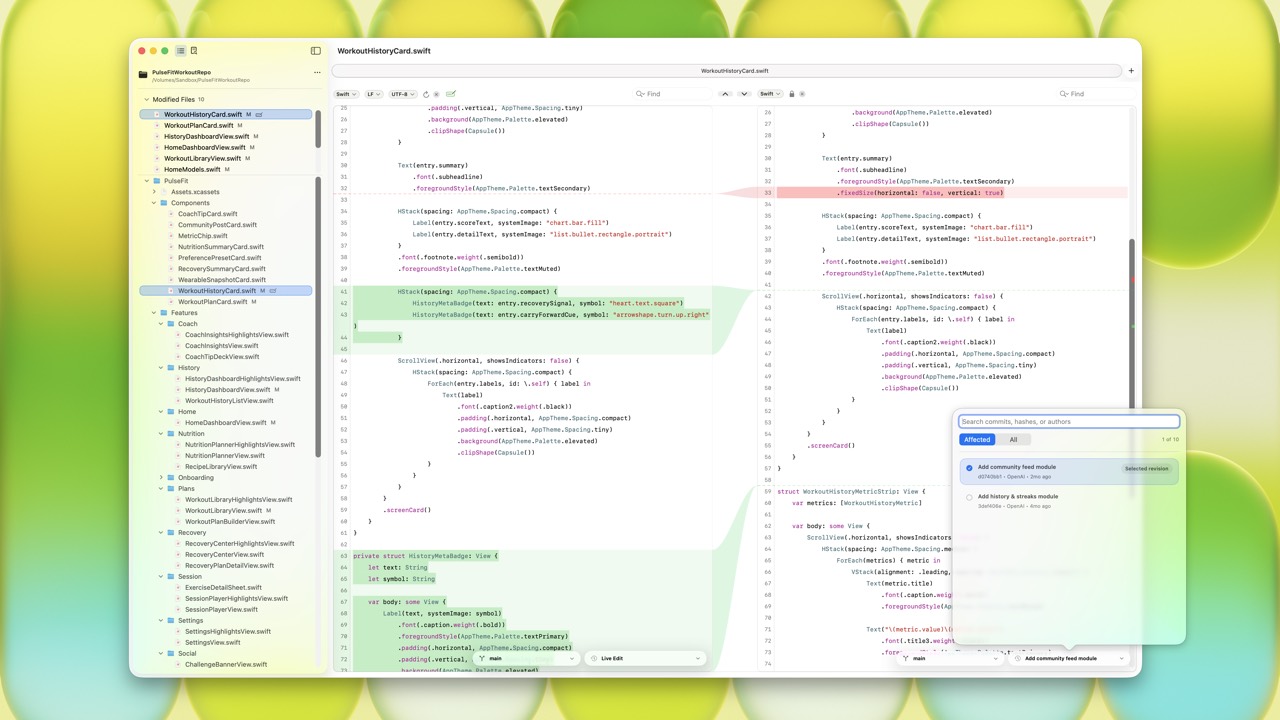This screenshot has width=1280, height=720.
Task: Toggle the sidebar panel icon
Action: pos(316,51)
